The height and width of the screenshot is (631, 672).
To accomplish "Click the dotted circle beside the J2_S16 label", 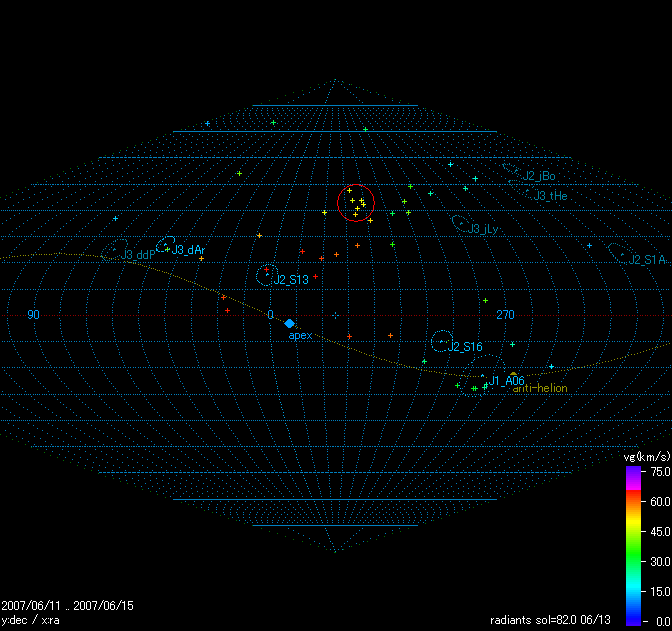I will tap(442, 341).
